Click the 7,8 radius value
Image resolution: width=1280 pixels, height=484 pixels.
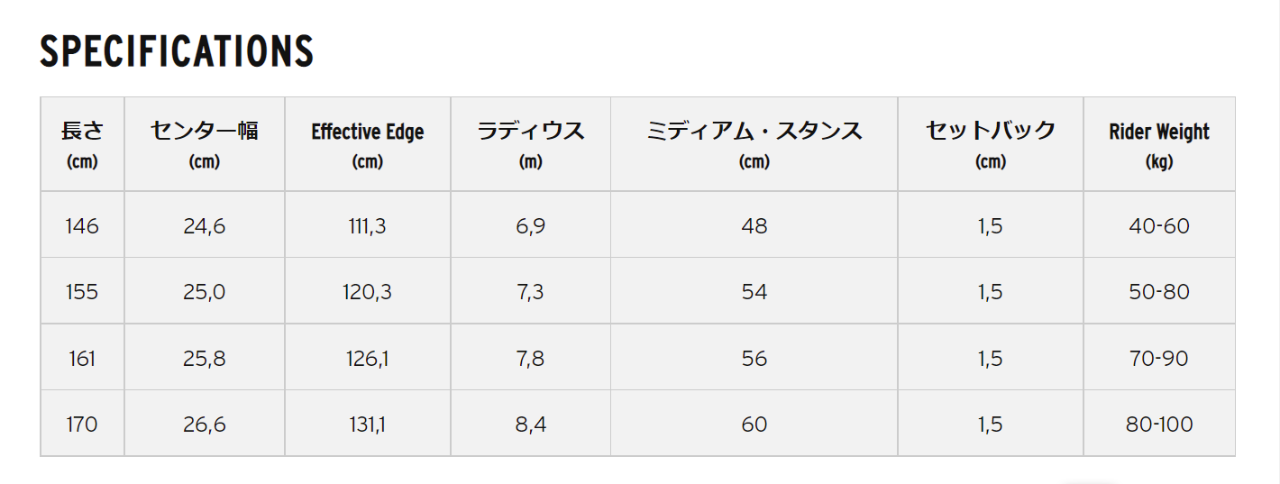point(530,358)
